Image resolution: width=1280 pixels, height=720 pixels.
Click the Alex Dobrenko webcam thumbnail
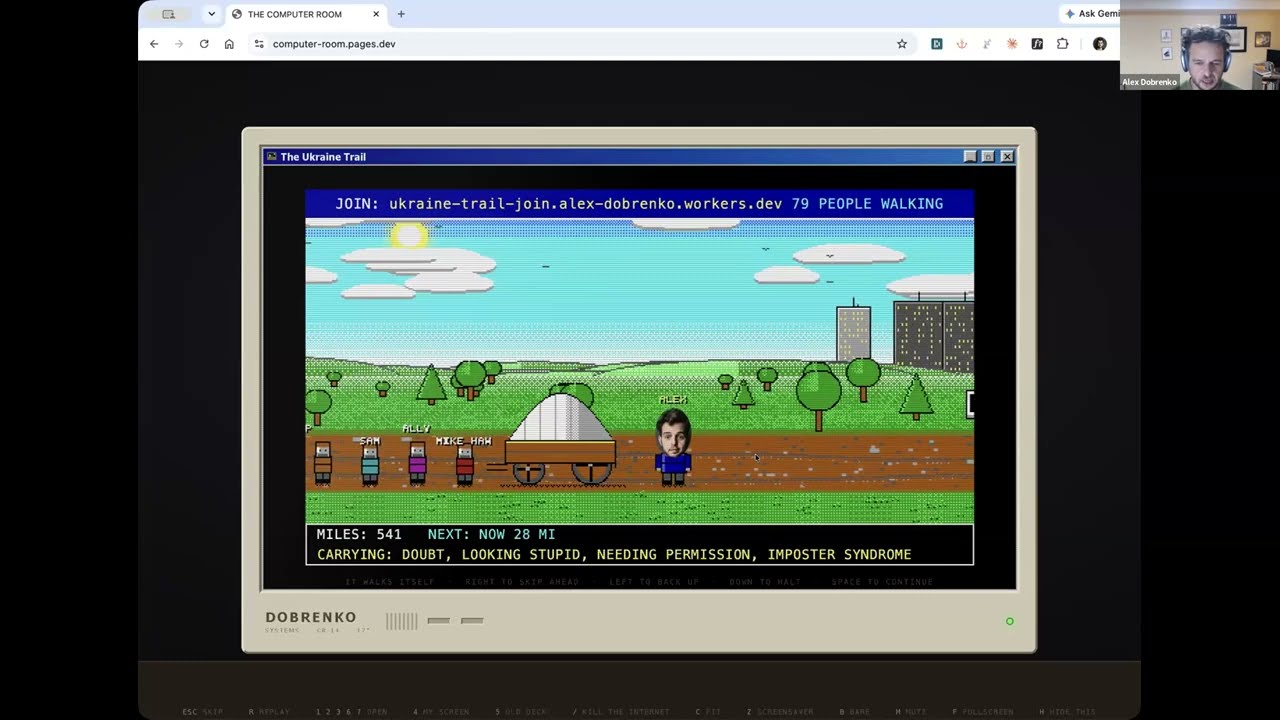(x=1200, y=45)
